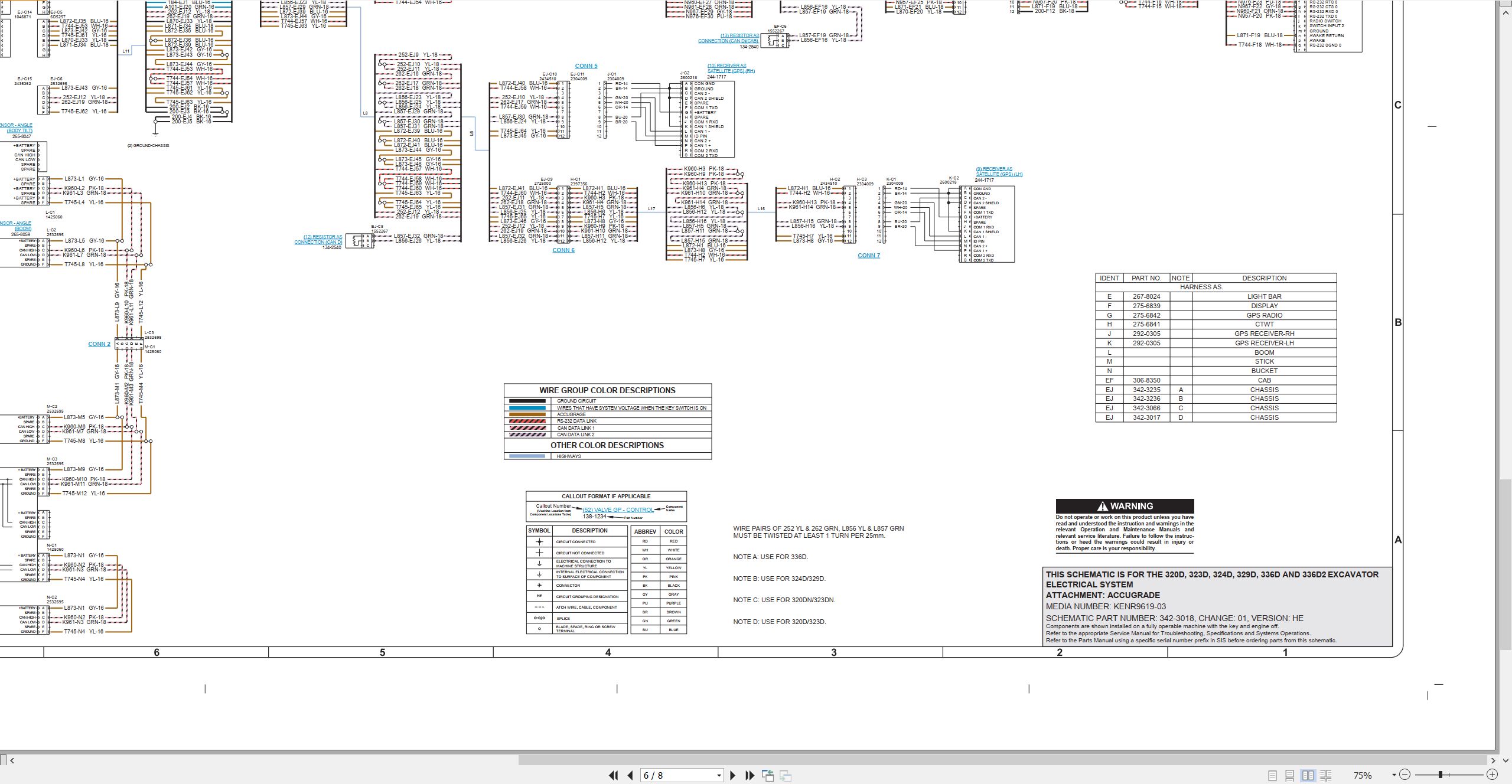Select the two-page facing view
Viewport: 1512px width, 784px height.
point(1308,775)
